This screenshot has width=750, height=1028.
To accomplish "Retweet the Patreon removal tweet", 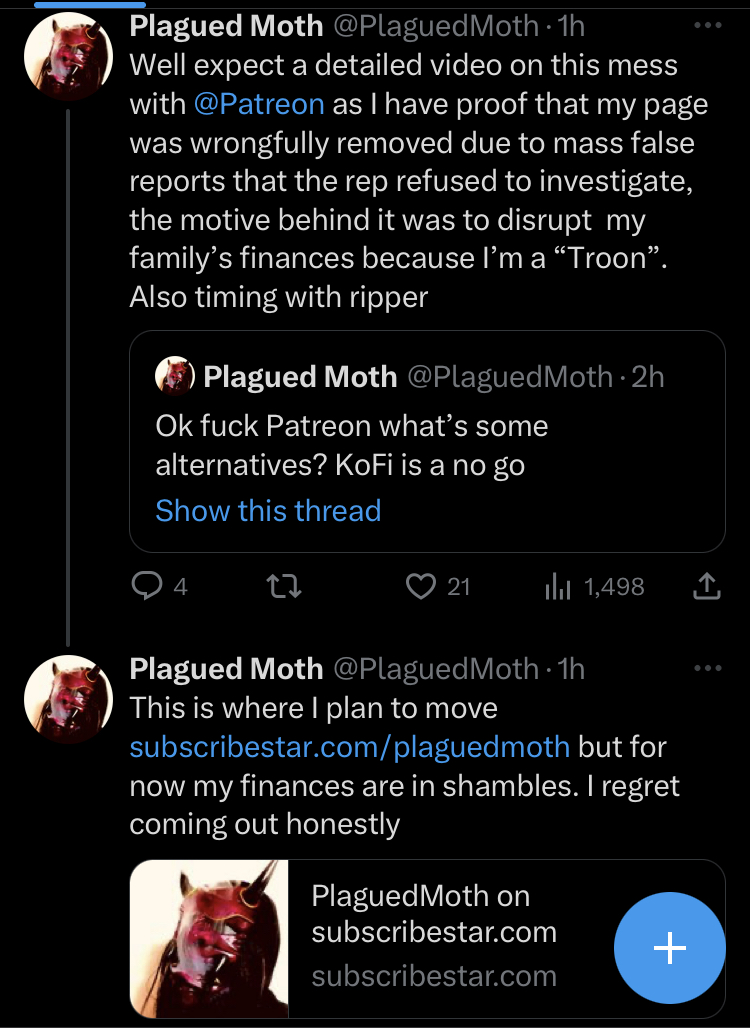I will click(285, 586).
